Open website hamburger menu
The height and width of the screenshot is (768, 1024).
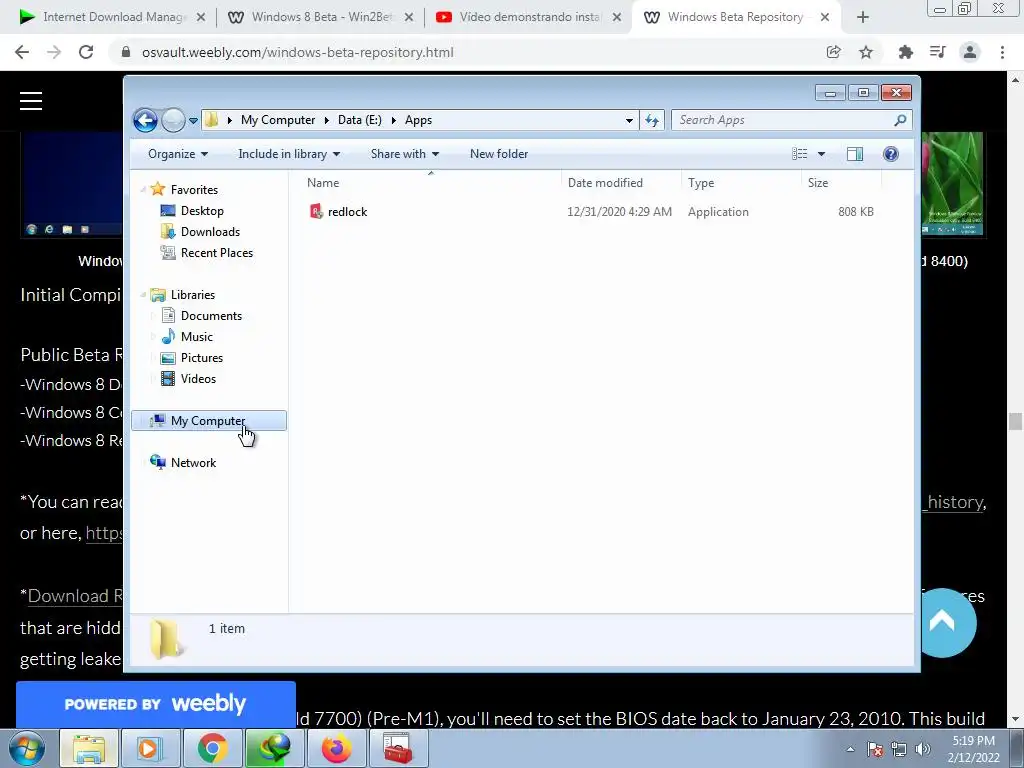[x=31, y=101]
